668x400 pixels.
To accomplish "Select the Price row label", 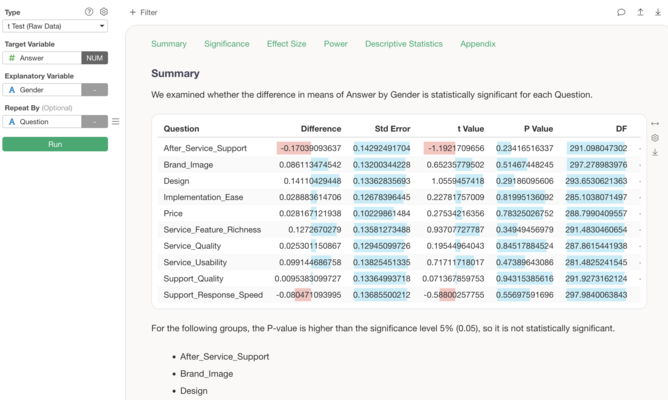I will tap(173, 213).
